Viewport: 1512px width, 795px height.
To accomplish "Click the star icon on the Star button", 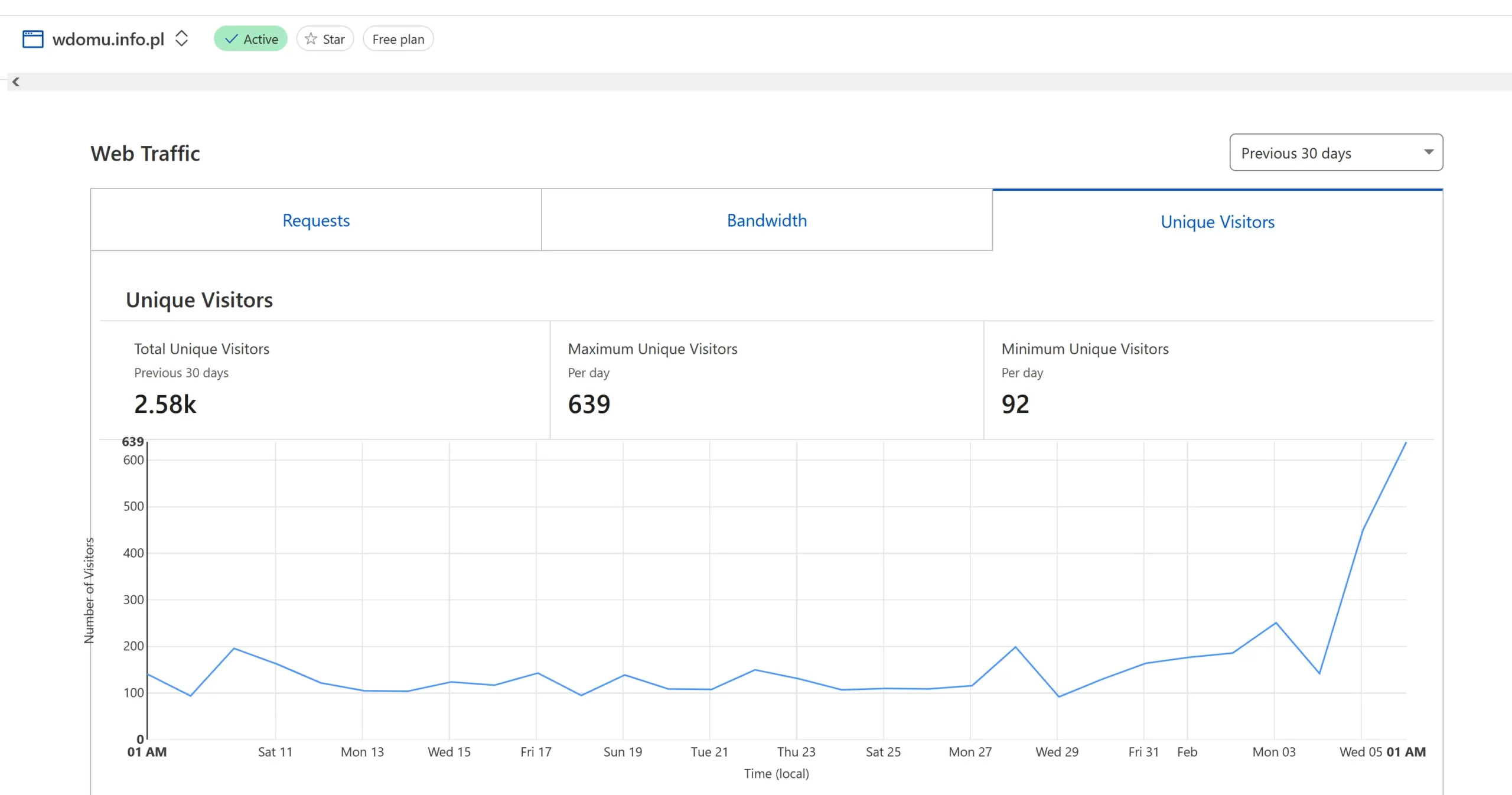I will (x=311, y=39).
